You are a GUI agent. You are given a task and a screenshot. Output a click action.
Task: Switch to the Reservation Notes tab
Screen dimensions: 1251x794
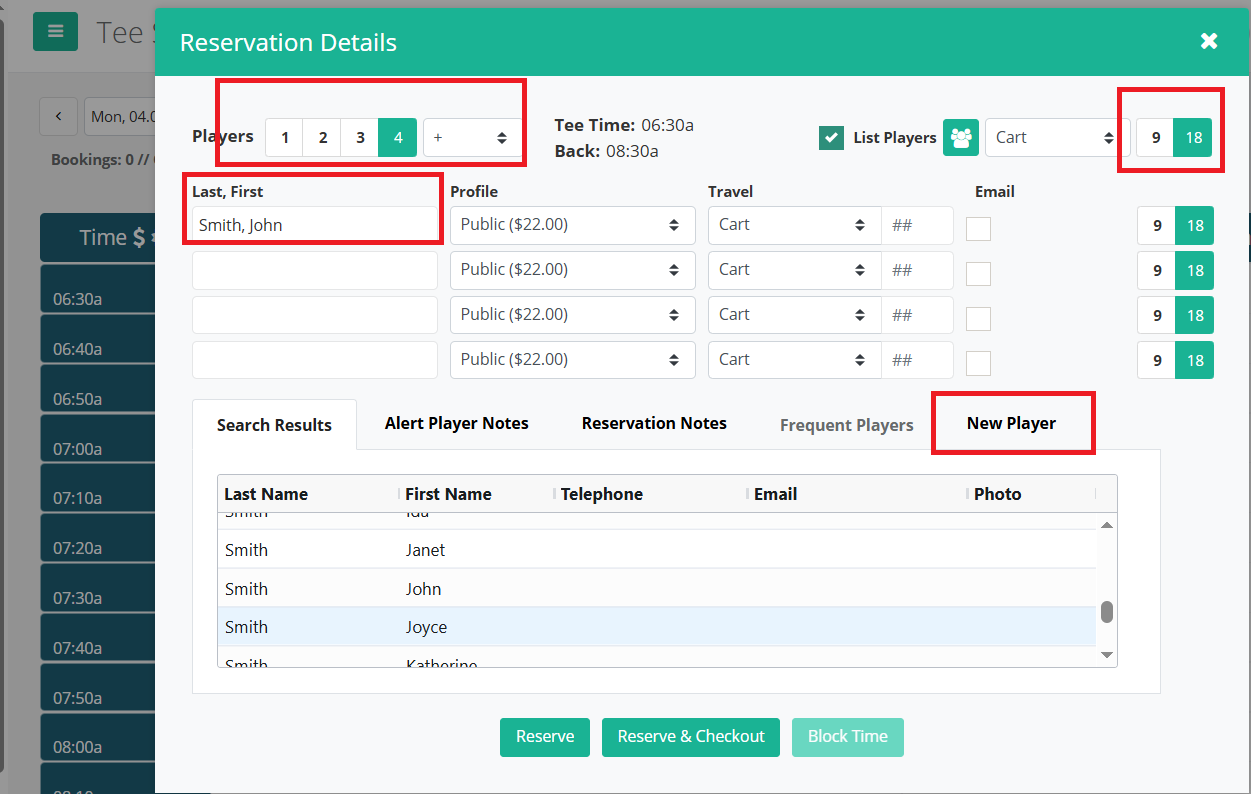coord(654,423)
